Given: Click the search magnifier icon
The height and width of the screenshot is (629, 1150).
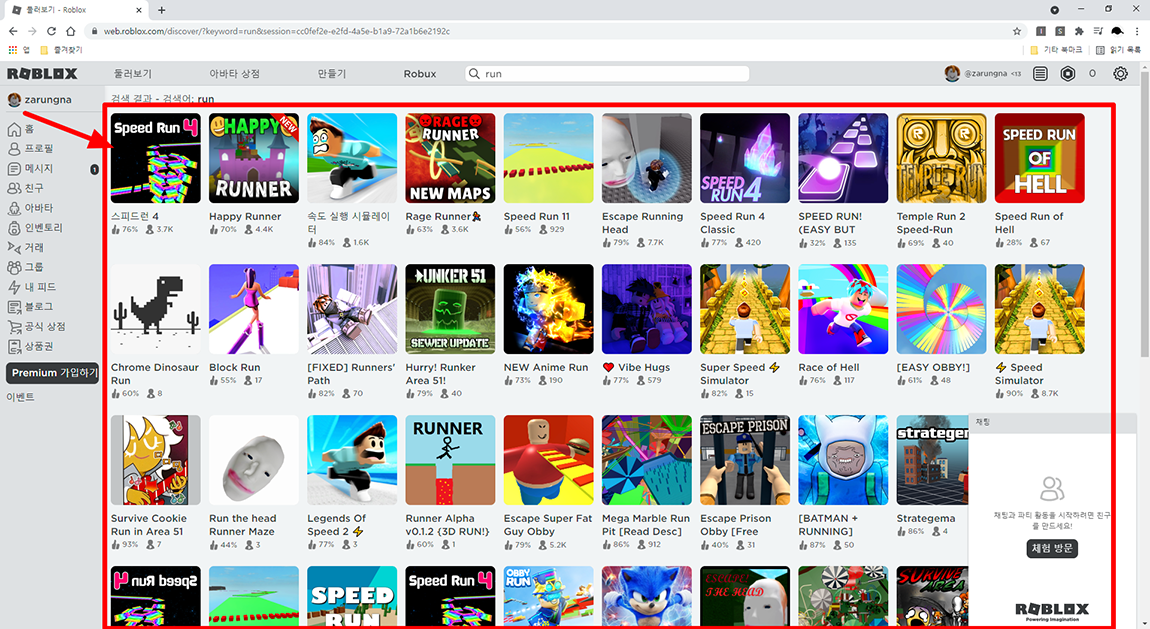Looking at the screenshot, I should coord(475,73).
